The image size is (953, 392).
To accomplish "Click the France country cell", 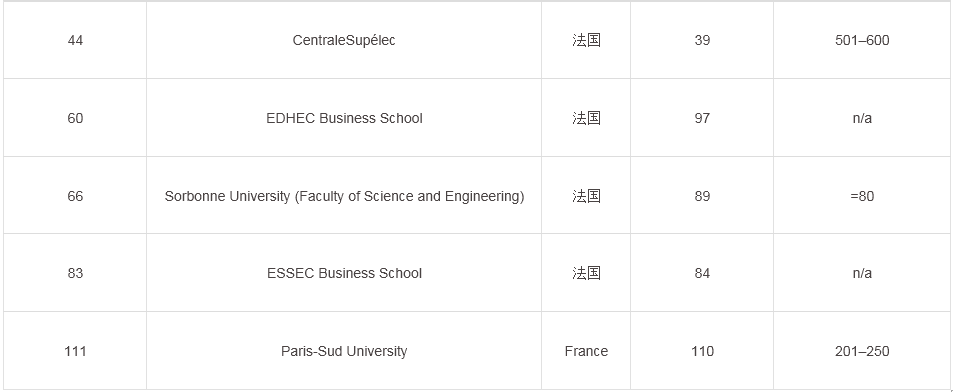I will [x=586, y=351].
